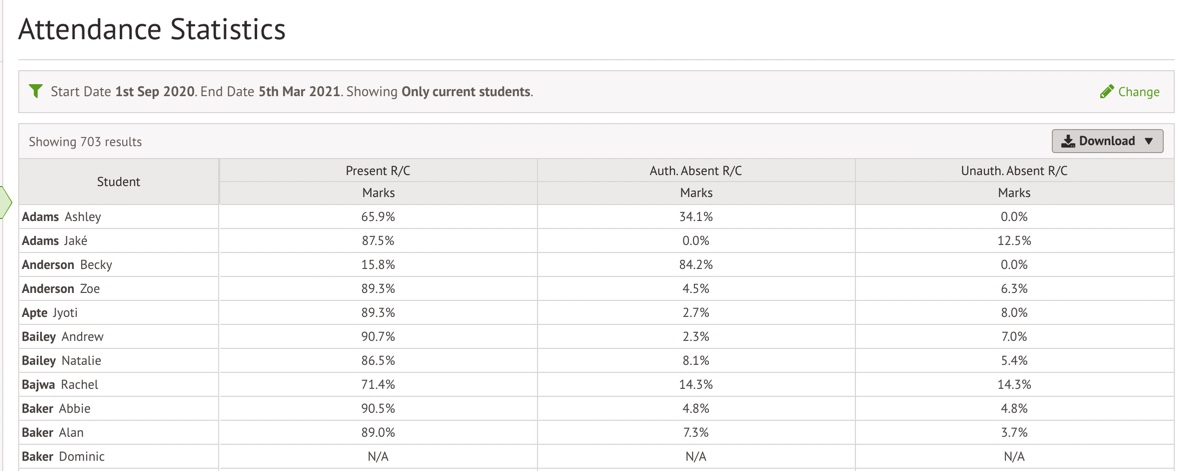Viewport: 1177px width, 471px height.
Task: Sort by the Student column header
Action: pos(119,182)
